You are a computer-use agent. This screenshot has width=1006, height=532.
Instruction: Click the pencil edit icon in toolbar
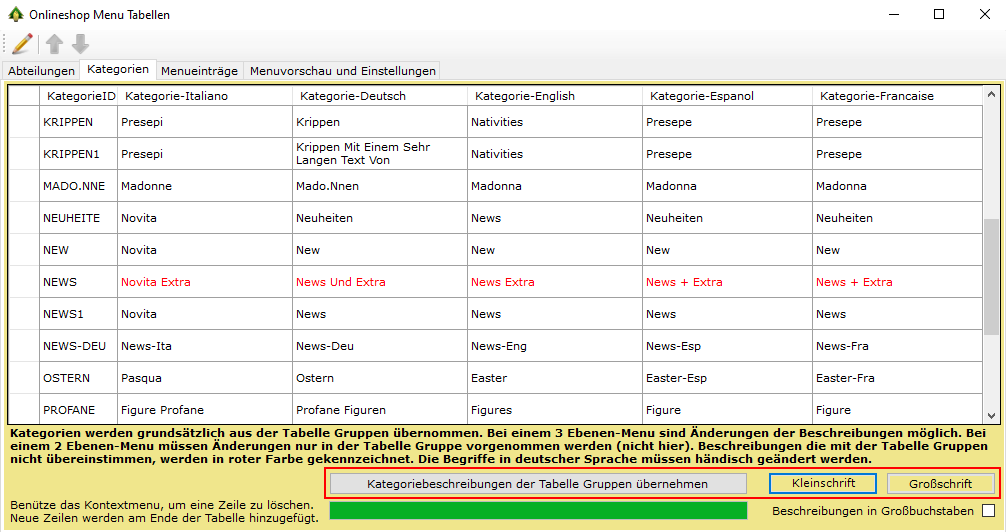click(22, 44)
